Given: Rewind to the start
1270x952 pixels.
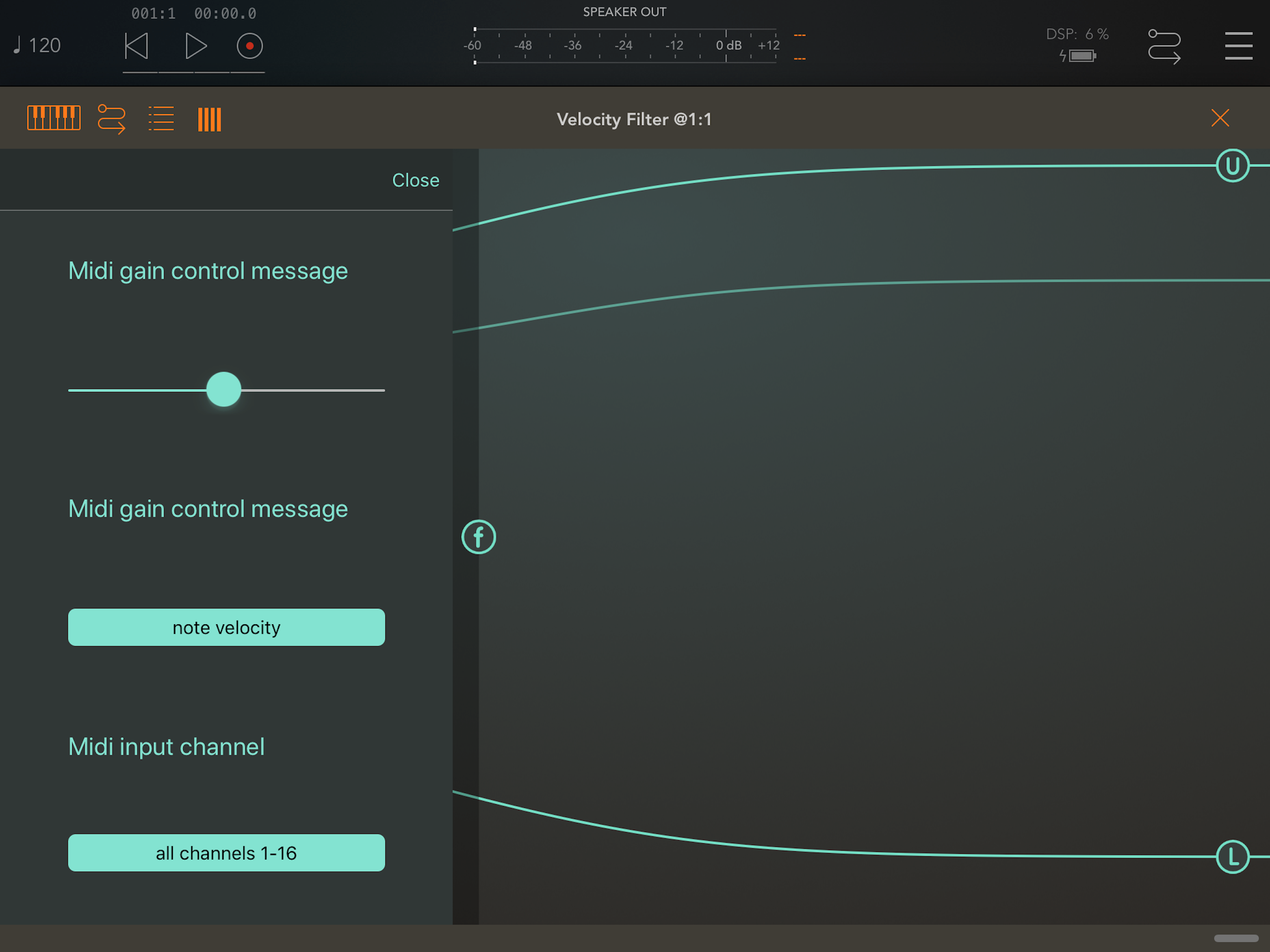Looking at the screenshot, I should 137,46.
